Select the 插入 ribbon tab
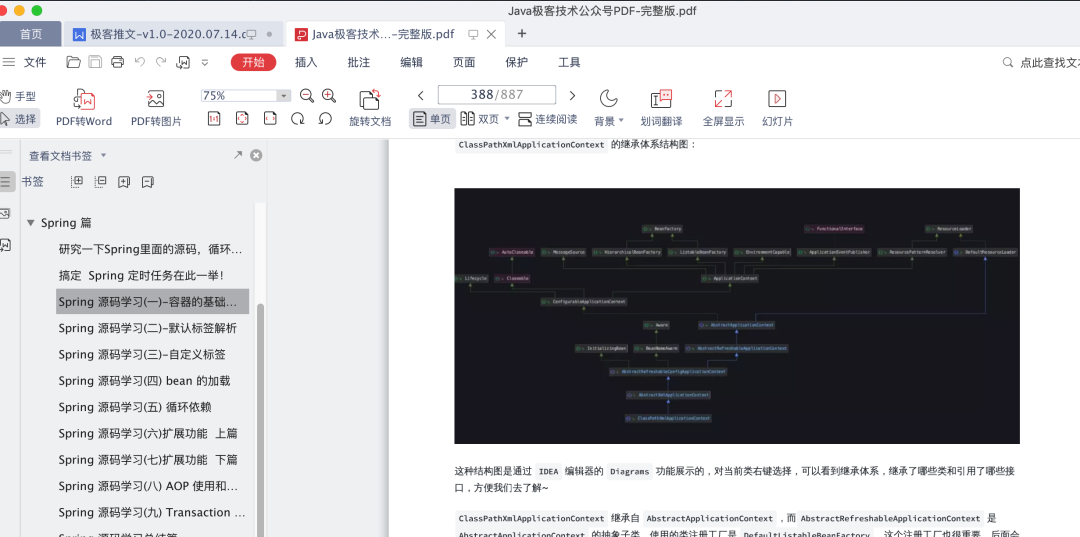This screenshot has width=1080, height=537. pos(306,62)
